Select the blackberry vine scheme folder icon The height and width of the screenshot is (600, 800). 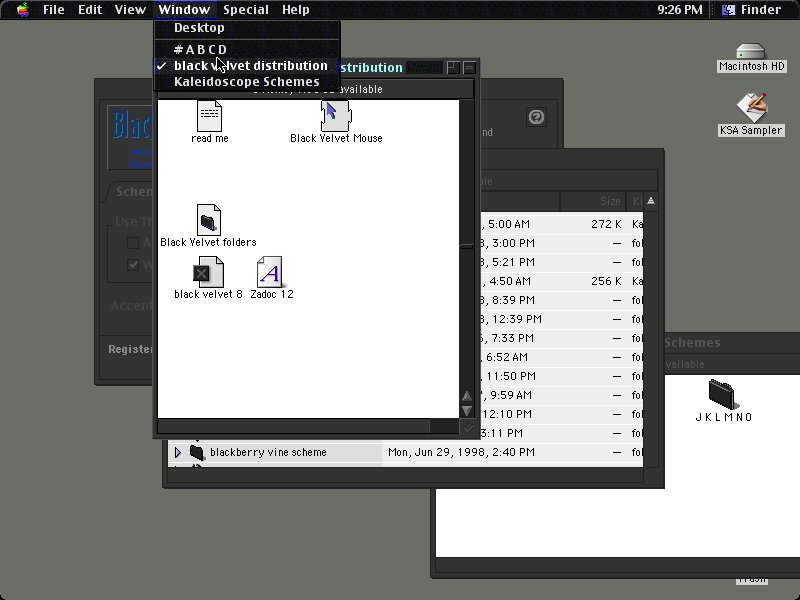coord(197,452)
